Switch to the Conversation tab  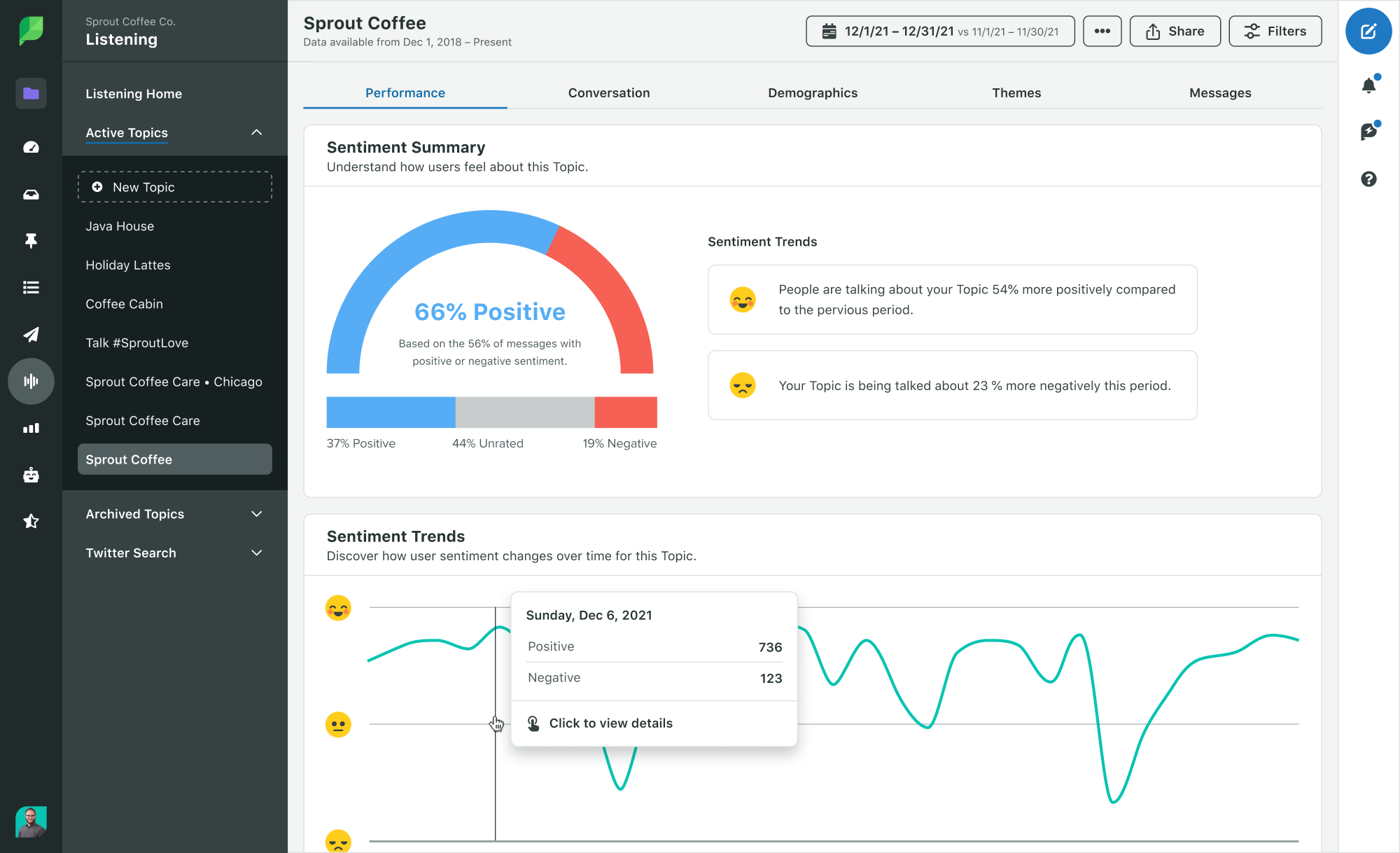coord(609,92)
